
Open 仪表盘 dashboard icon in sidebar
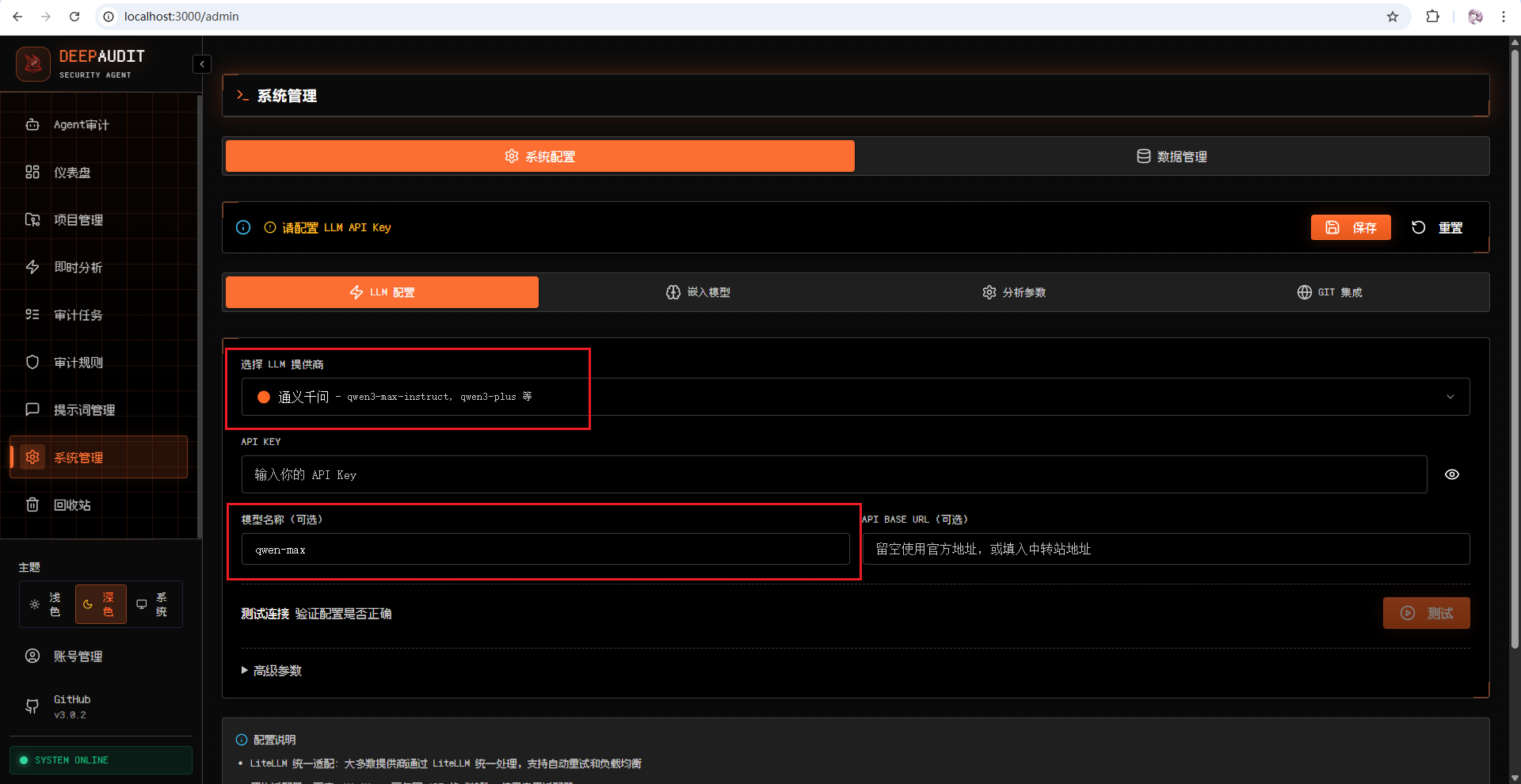32,173
